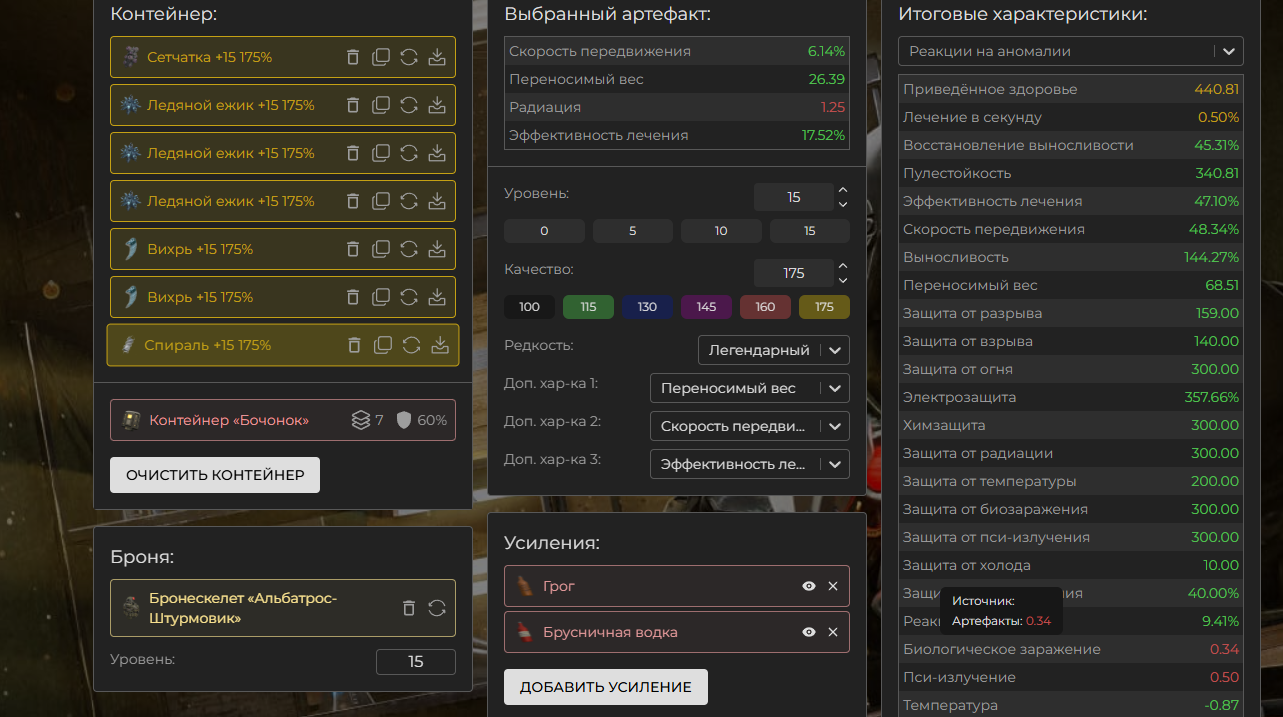Click the ОЧИСТИТЬ КОНТЕЙНЕР button
The width and height of the screenshot is (1283, 717).
[x=215, y=475]
